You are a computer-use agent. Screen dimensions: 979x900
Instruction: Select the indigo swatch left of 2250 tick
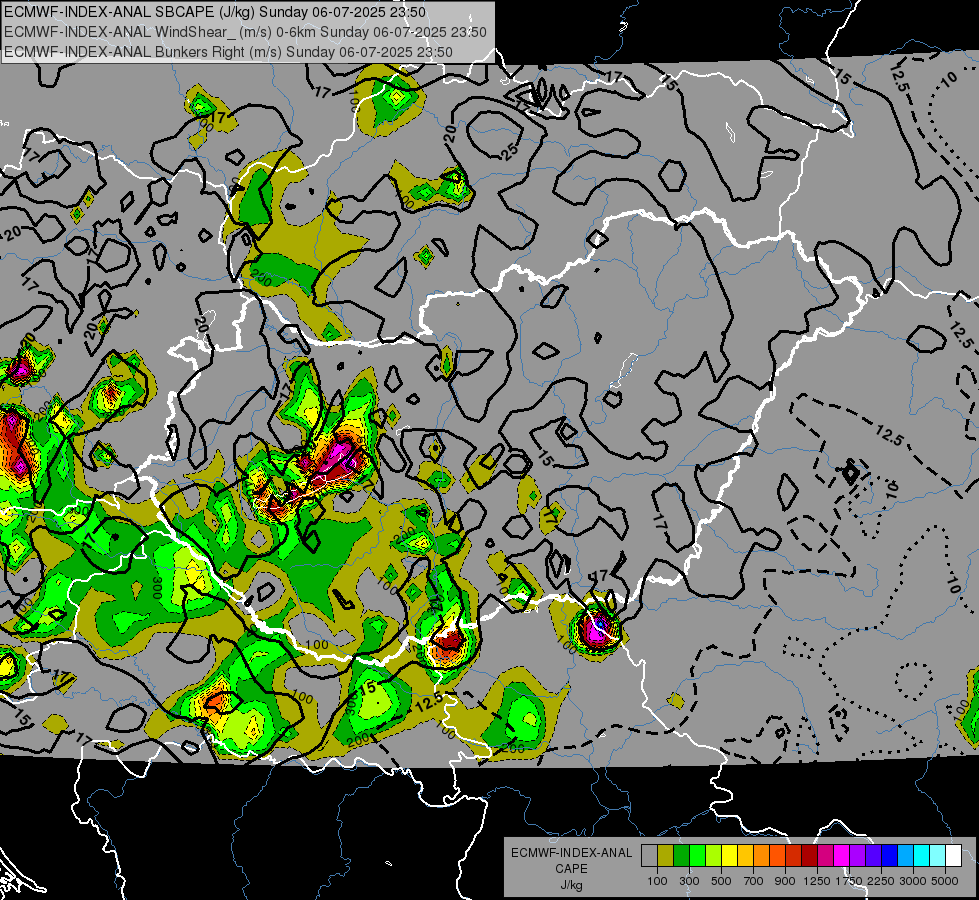coord(873,855)
